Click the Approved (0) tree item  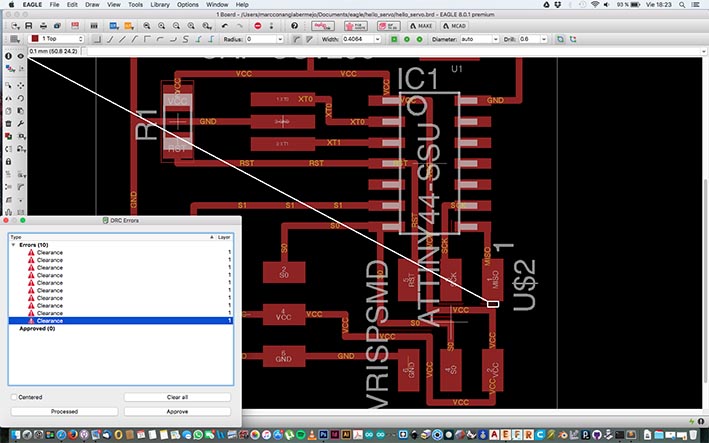pos(37,329)
